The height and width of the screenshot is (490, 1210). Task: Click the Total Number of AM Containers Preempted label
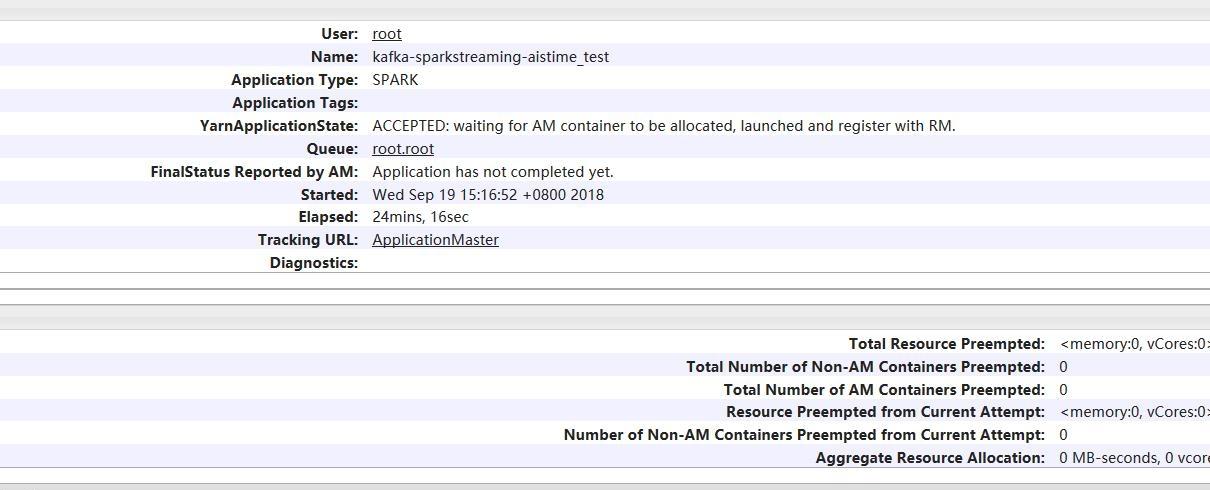(x=884, y=390)
